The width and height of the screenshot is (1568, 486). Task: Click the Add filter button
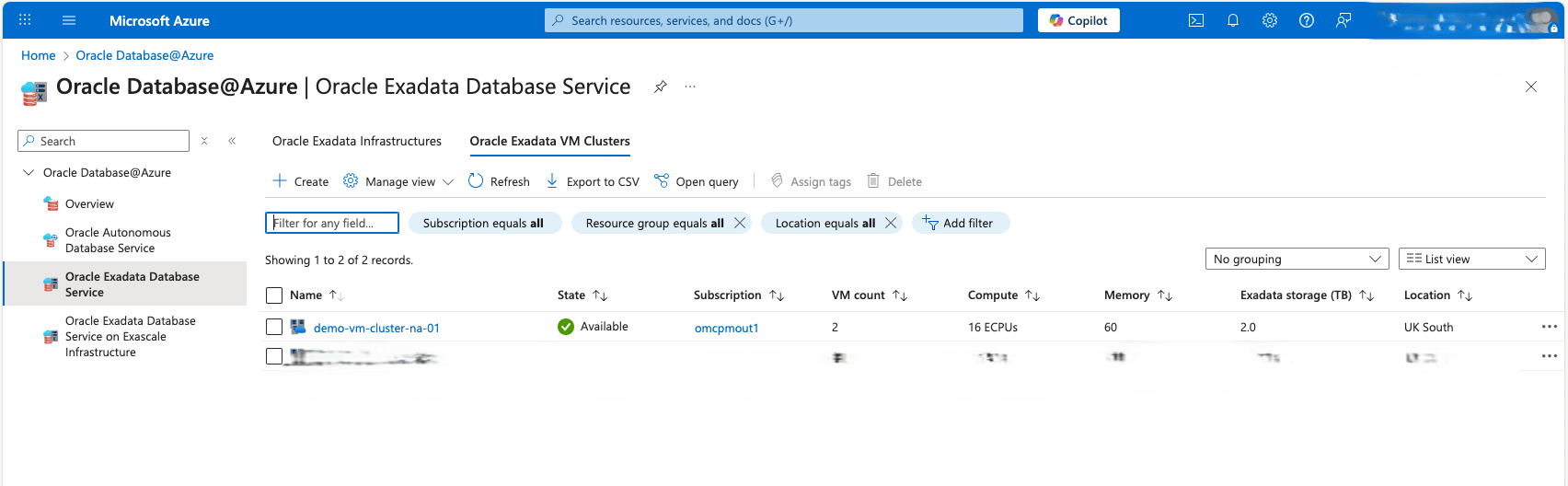tap(960, 223)
